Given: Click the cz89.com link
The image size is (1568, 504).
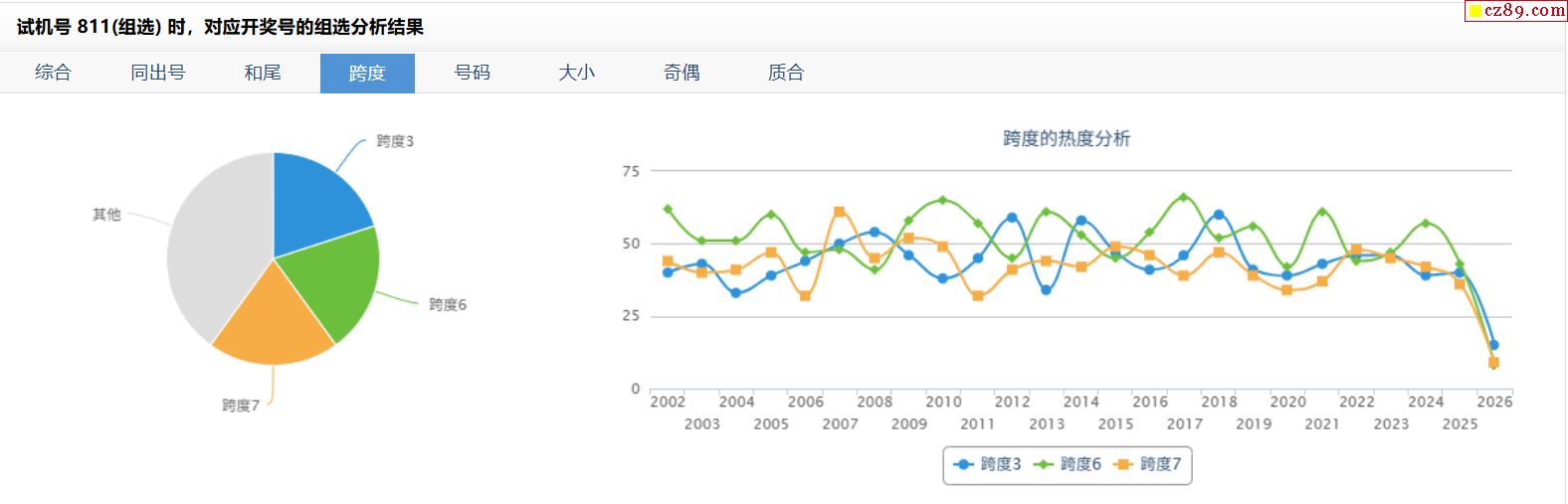Looking at the screenshot, I should tap(1516, 11).
